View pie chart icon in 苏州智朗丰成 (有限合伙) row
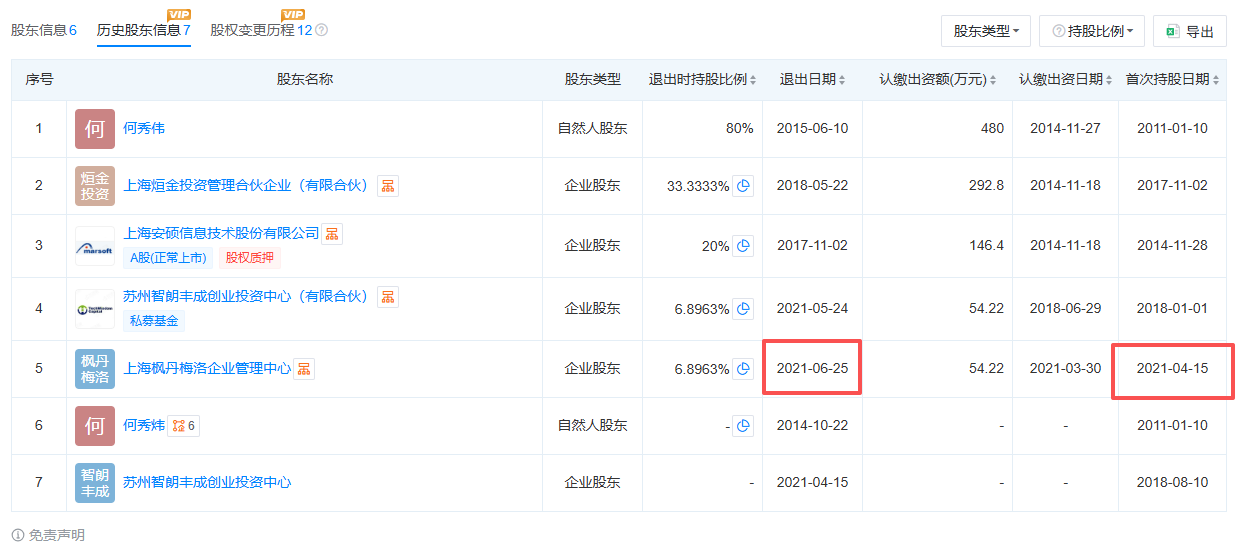 (x=743, y=309)
